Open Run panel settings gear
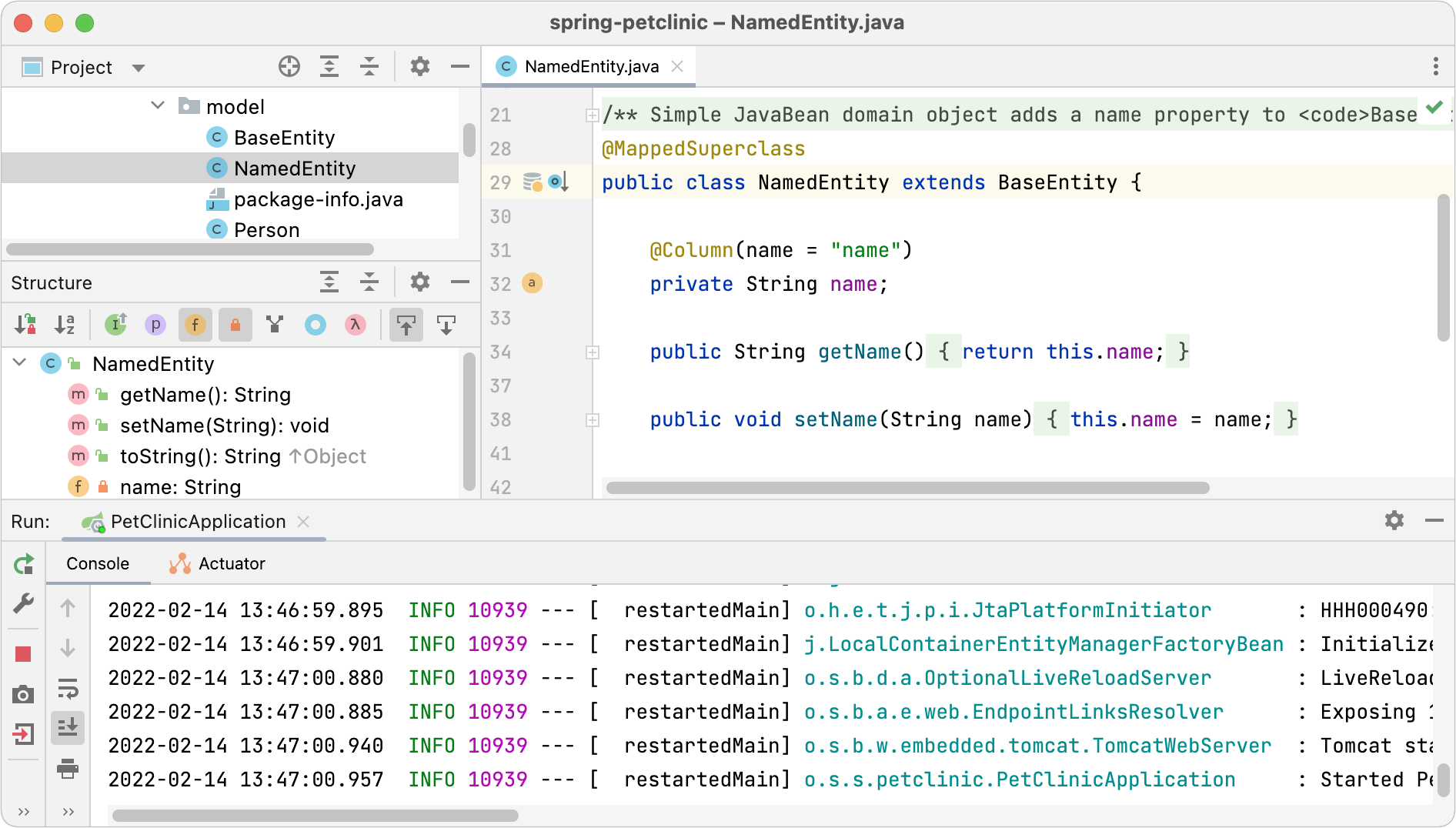This screenshot has height=828, width=1456. (1394, 521)
